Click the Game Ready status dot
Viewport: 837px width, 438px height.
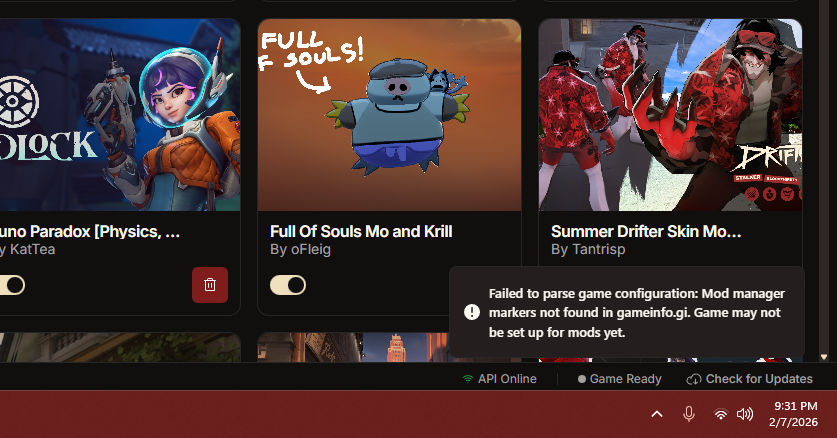(582, 379)
